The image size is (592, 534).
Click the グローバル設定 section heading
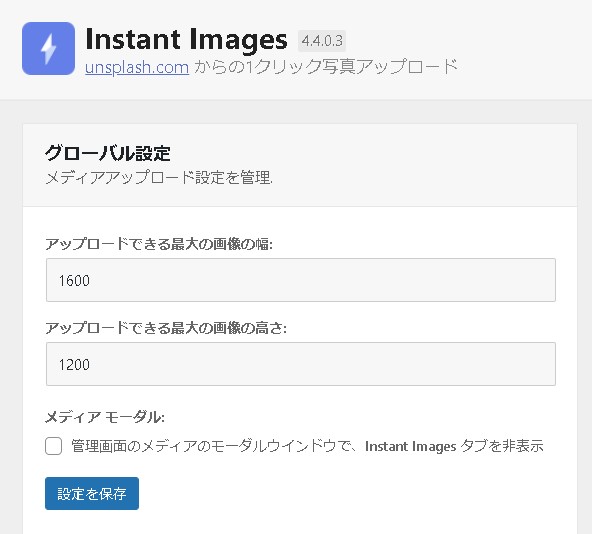click(108, 153)
